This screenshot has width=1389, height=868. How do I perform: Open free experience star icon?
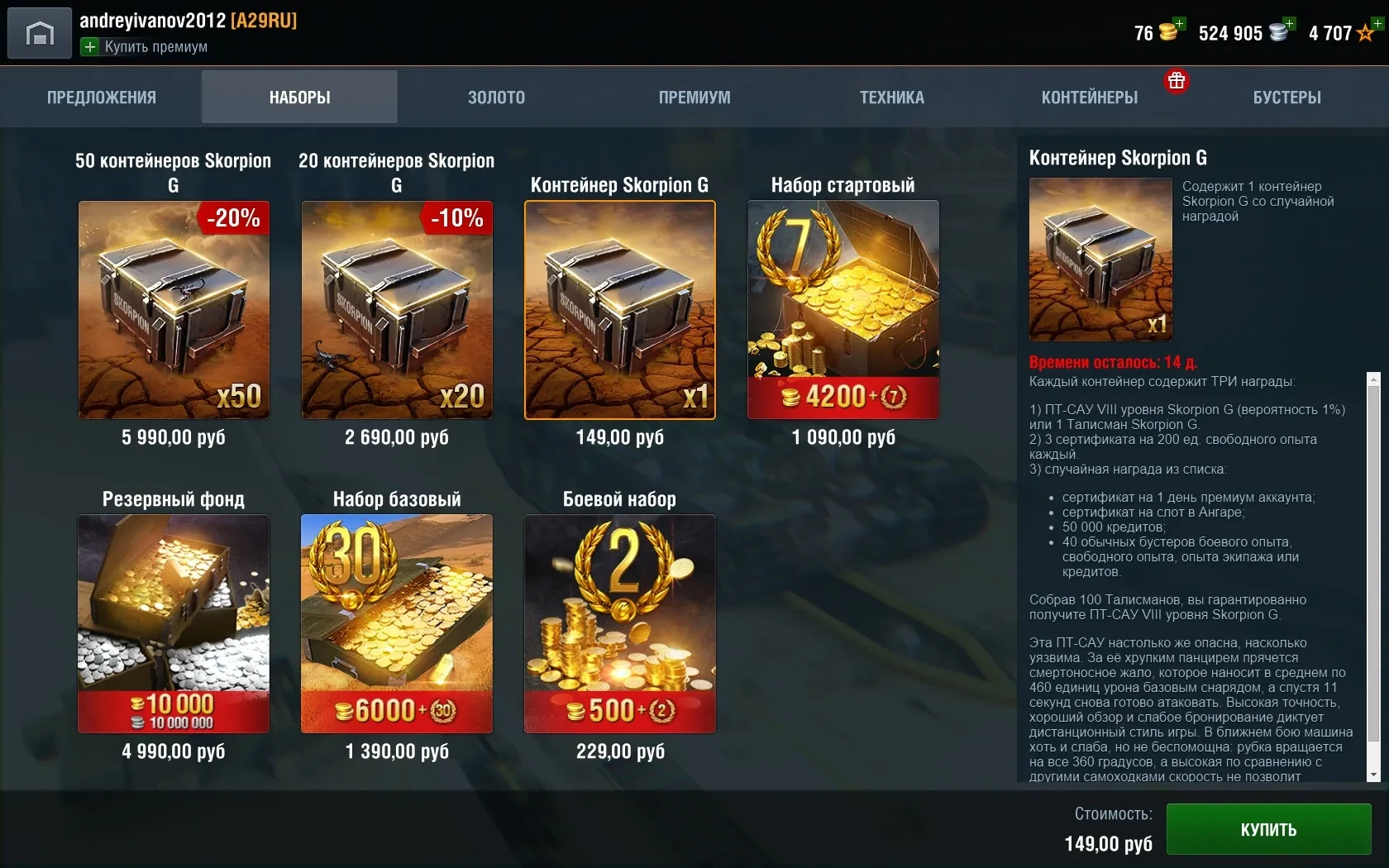click(1368, 31)
